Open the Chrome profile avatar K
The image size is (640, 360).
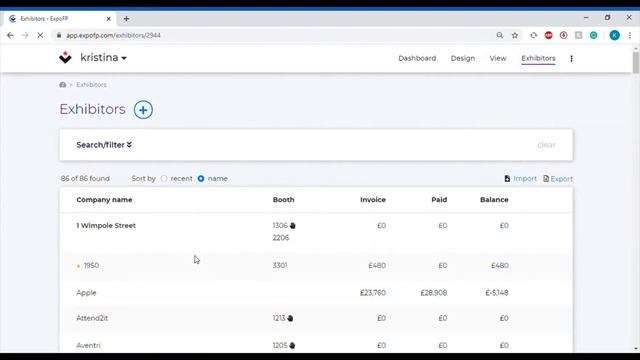coord(615,36)
